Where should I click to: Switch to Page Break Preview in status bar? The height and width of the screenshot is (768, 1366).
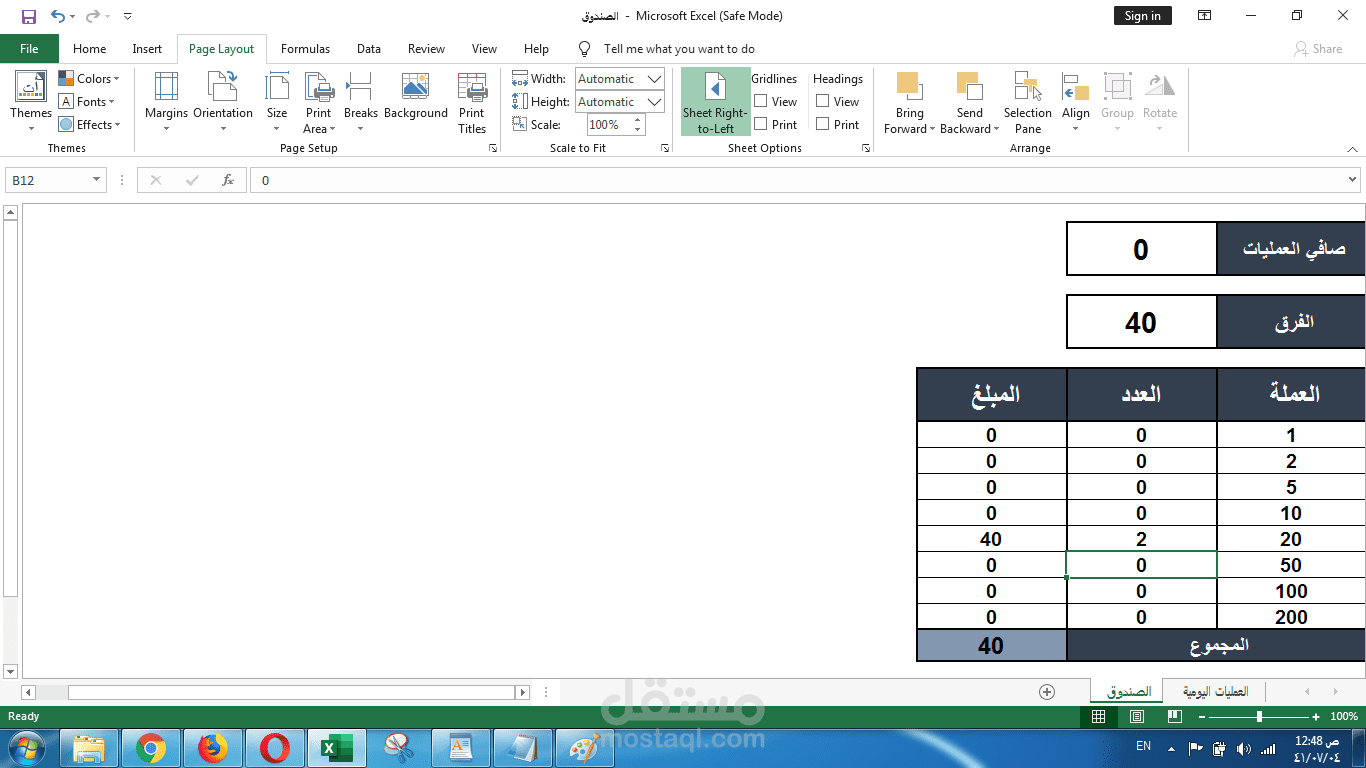pyautogui.click(x=1176, y=717)
